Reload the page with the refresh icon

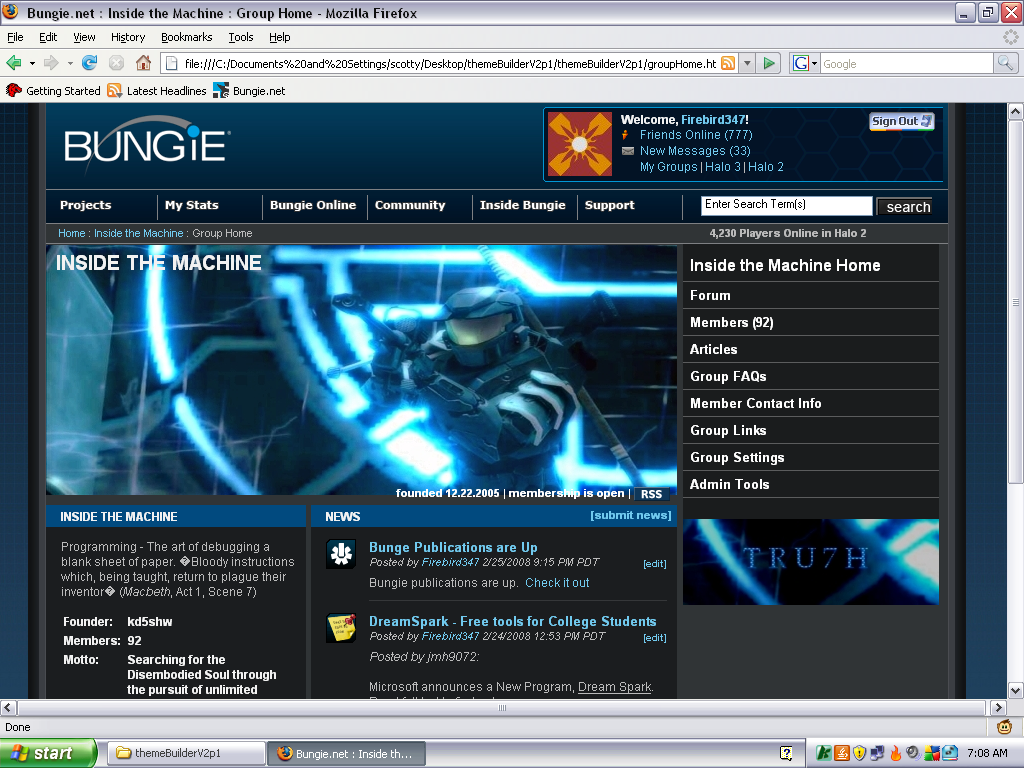point(90,63)
